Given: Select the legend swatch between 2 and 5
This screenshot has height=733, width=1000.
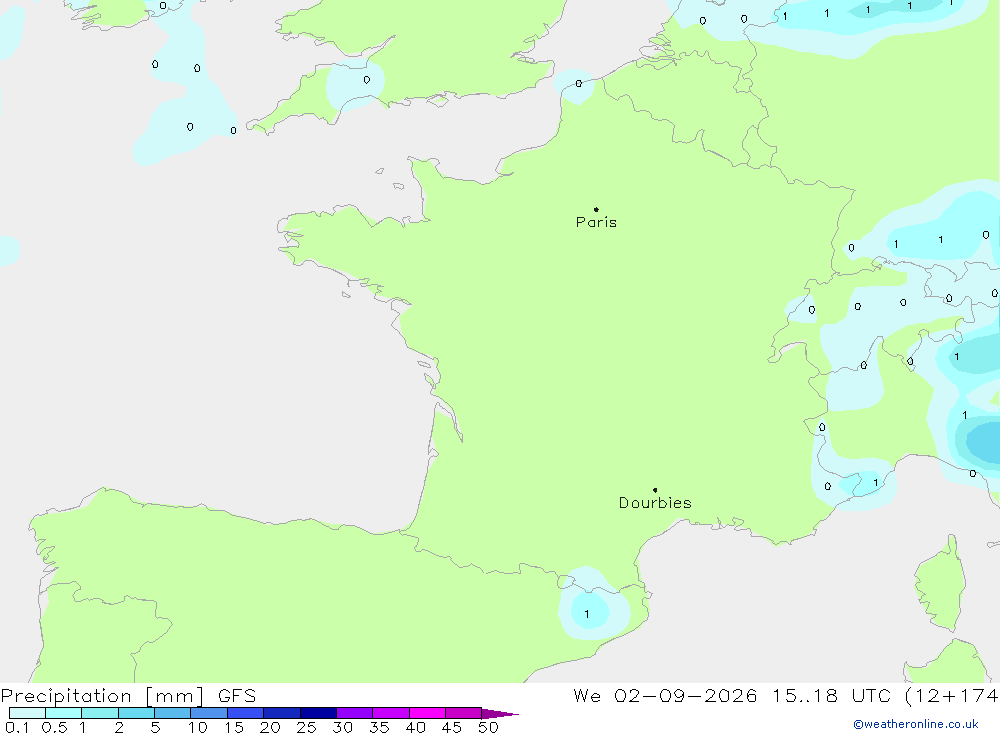Looking at the screenshot, I should point(136,713).
